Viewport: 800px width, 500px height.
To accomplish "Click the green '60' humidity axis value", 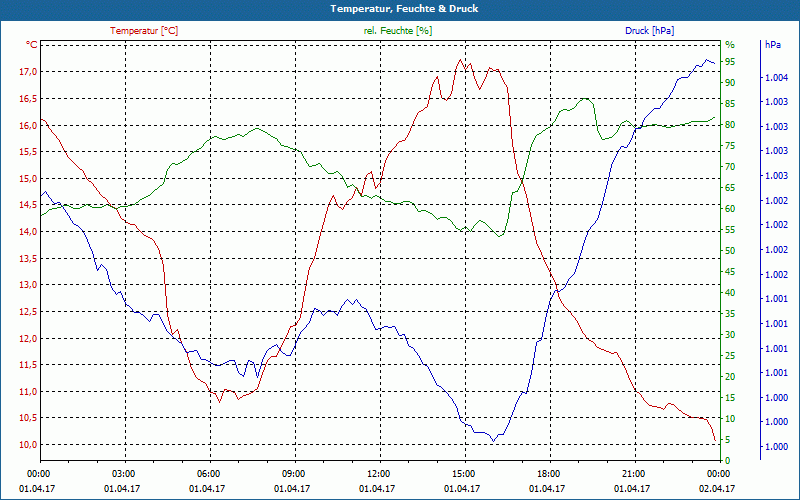I will pyautogui.click(x=730, y=209).
